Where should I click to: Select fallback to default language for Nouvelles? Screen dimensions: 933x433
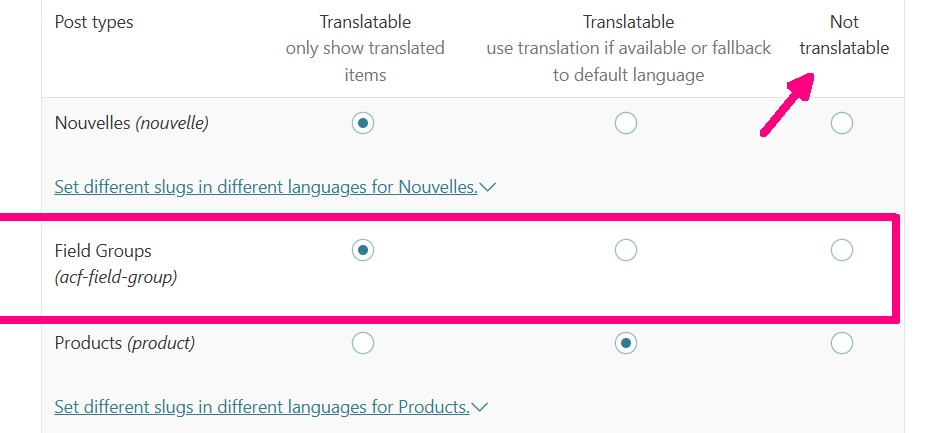point(626,123)
